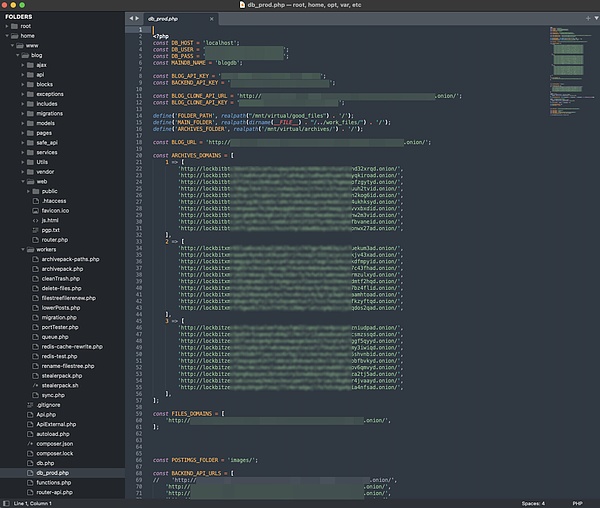Collapse the blog folder tree
This screenshot has height=508, width=600.
[x=16, y=55]
